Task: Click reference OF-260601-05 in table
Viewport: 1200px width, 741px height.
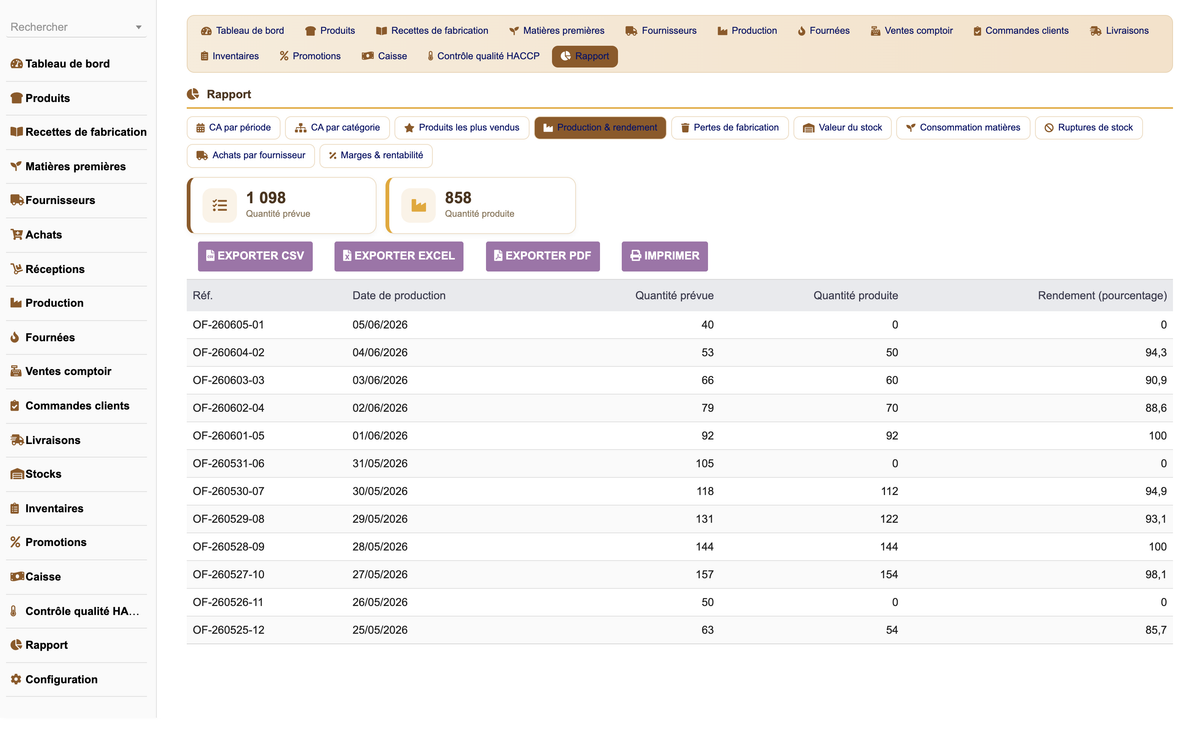Action: 229,436
